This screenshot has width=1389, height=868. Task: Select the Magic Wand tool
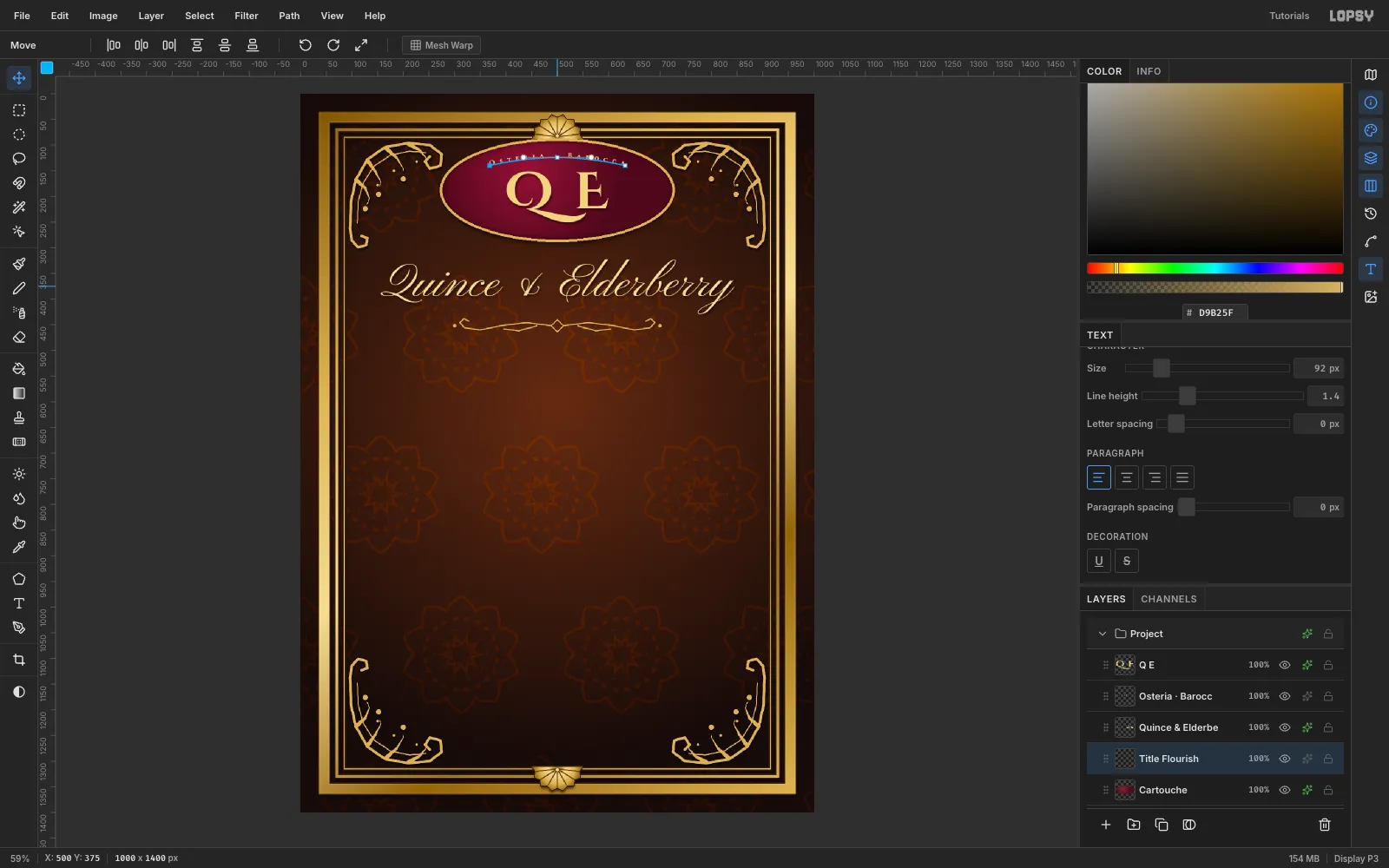[x=18, y=207]
